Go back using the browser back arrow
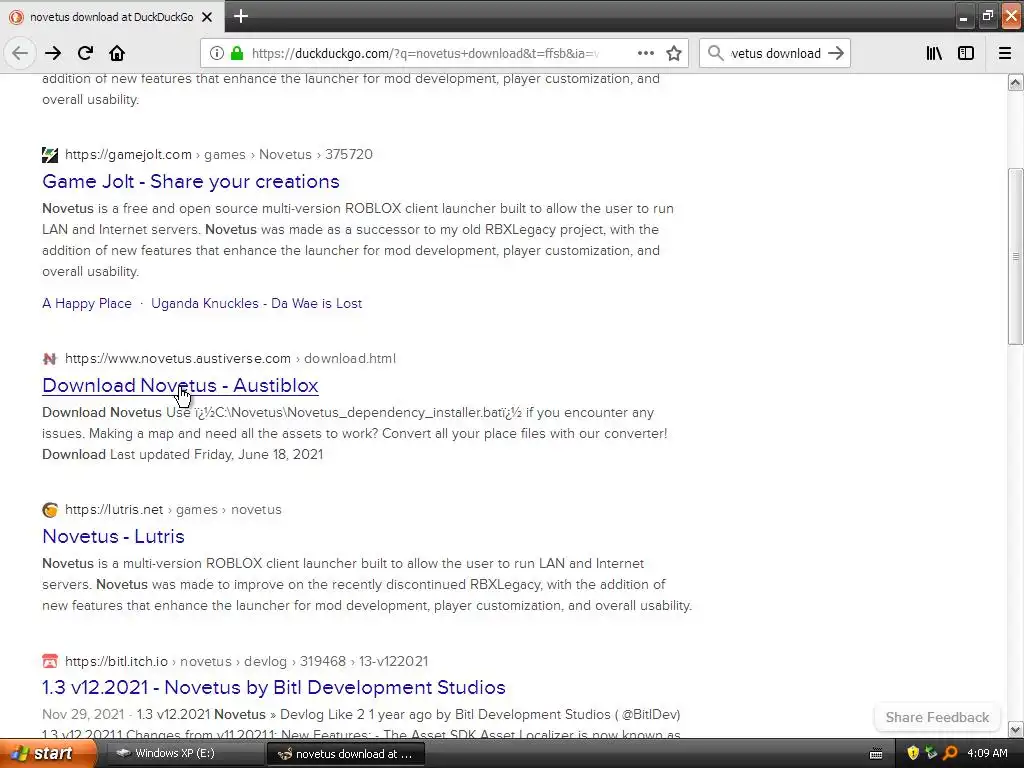The height and width of the screenshot is (768, 1024). point(20,54)
